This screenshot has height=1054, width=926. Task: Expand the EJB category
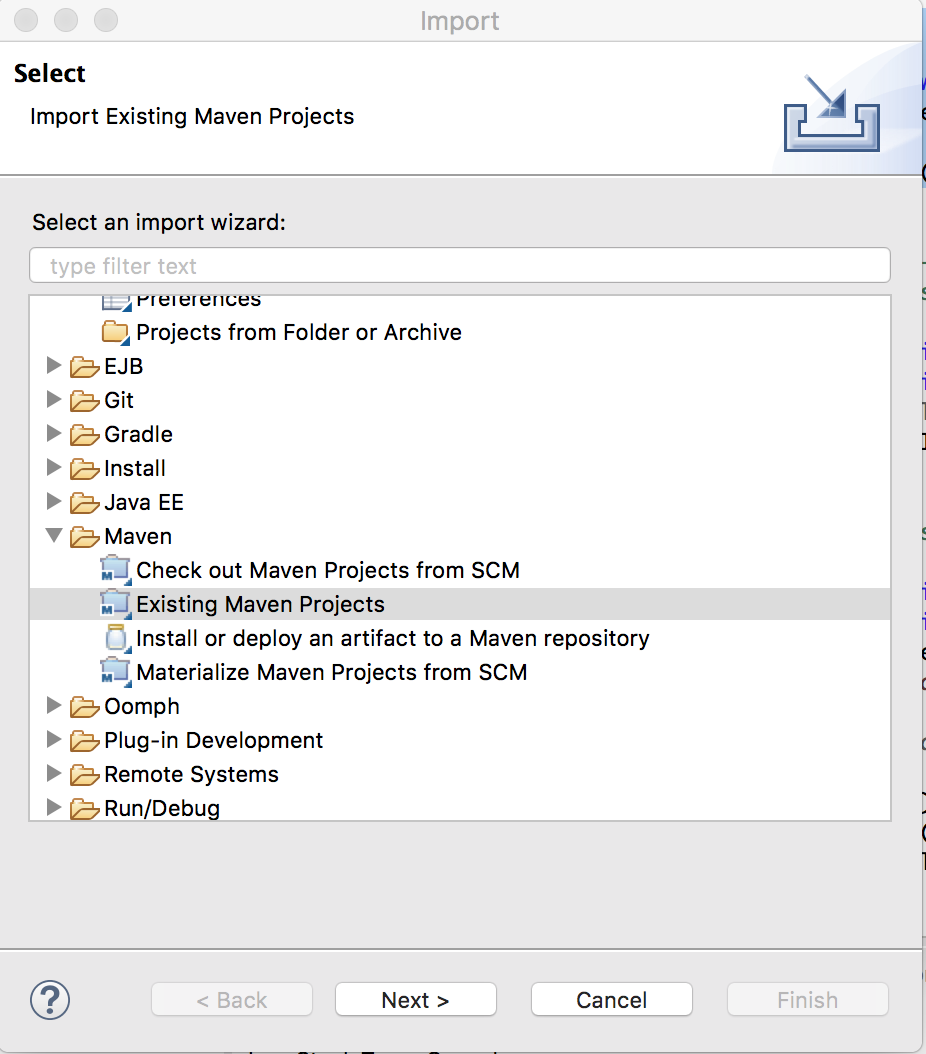pos(54,366)
